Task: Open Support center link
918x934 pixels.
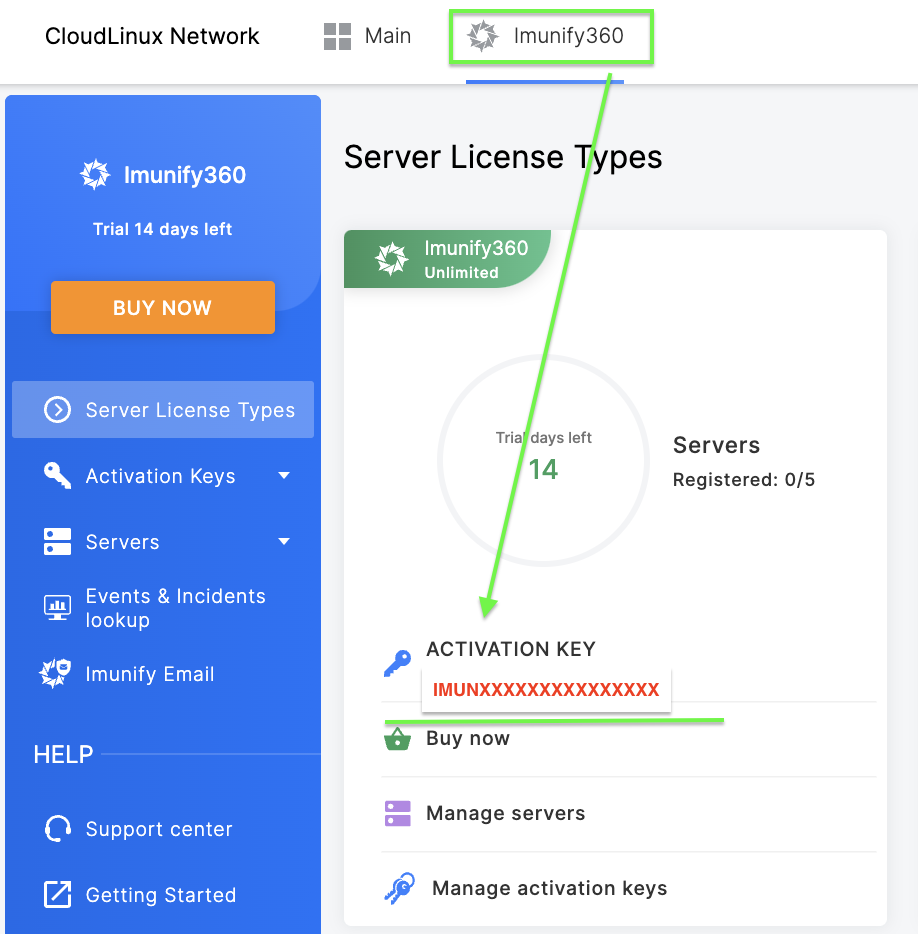Action: click(x=159, y=829)
